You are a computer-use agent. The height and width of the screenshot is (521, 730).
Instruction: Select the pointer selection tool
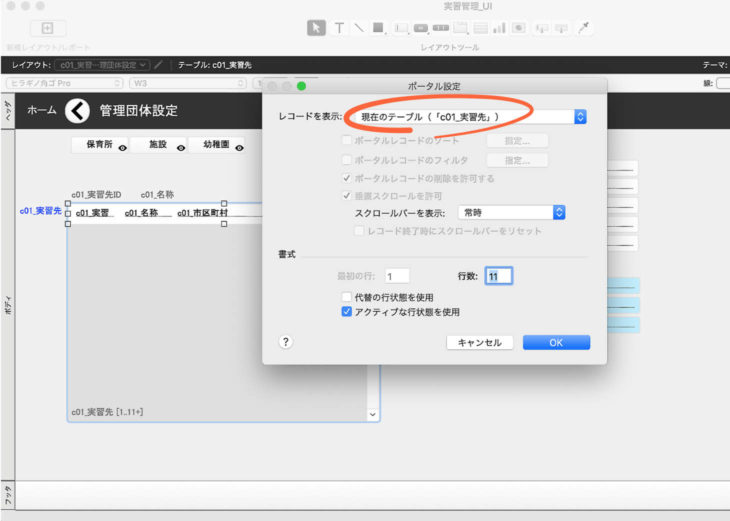[316, 28]
